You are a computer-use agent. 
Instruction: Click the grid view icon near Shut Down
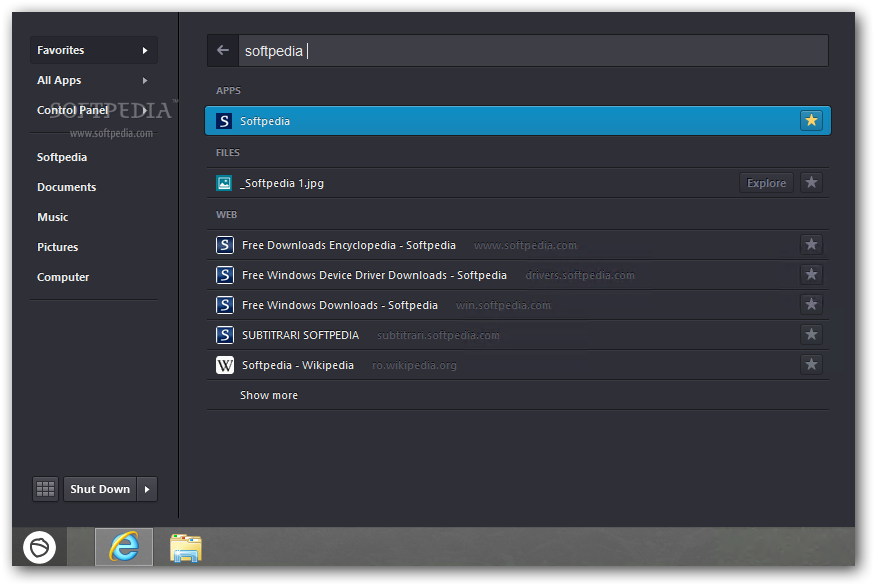(45, 489)
